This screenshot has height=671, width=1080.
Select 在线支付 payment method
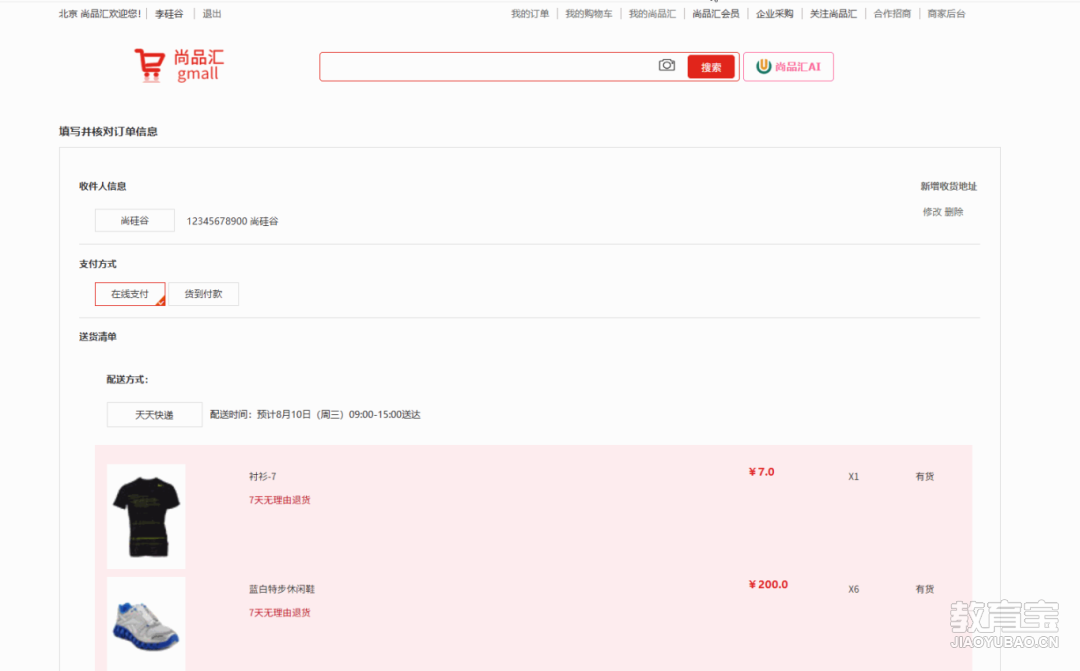(130, 294)
